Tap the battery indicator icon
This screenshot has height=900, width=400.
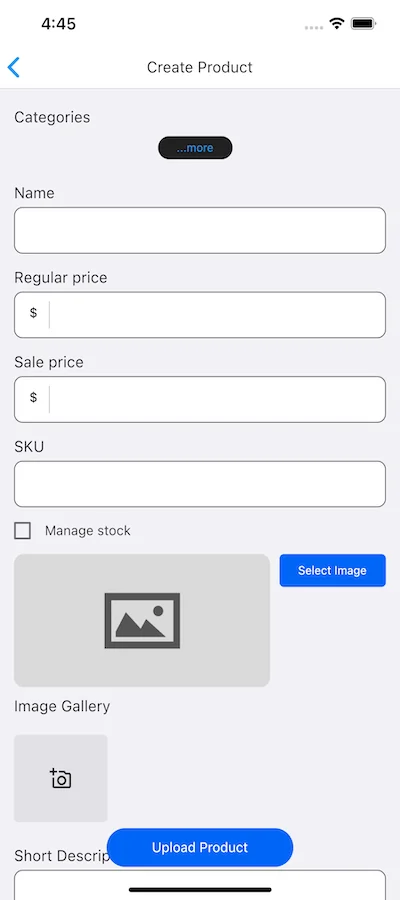364,24
